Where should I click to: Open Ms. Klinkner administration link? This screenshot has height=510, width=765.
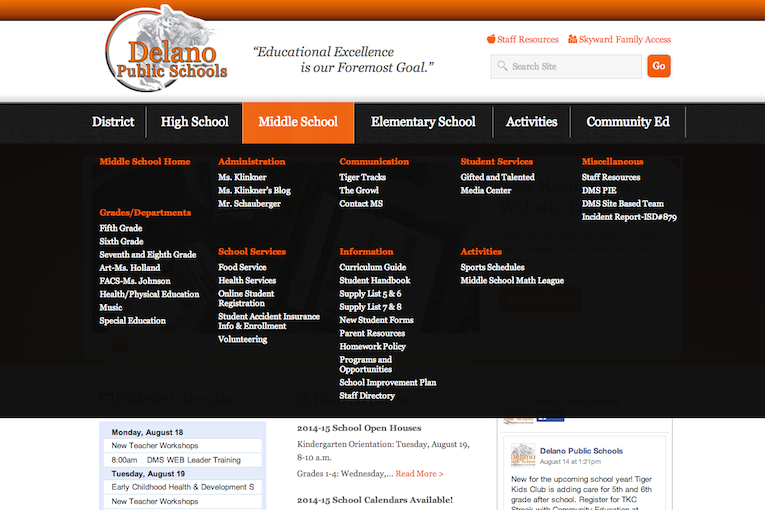(x=242, y=177)
